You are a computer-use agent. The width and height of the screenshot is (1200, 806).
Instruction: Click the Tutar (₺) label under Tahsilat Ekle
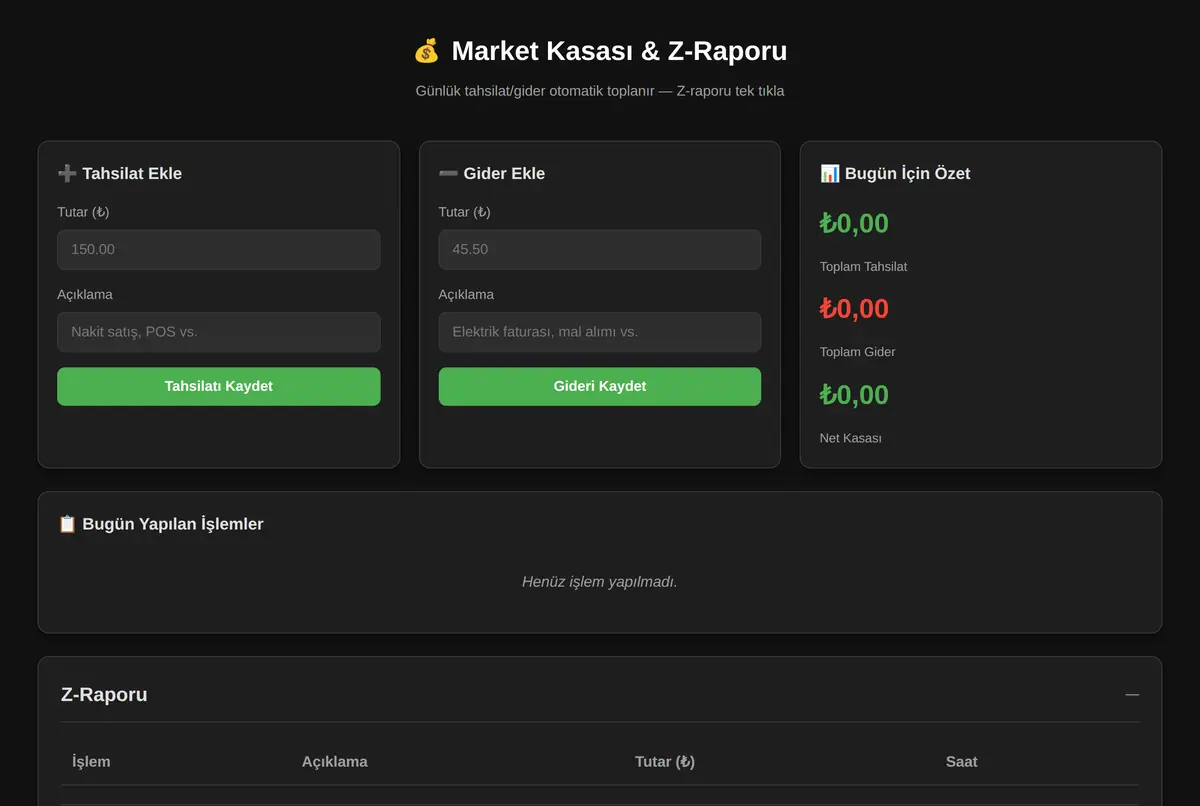pos(83,212)
